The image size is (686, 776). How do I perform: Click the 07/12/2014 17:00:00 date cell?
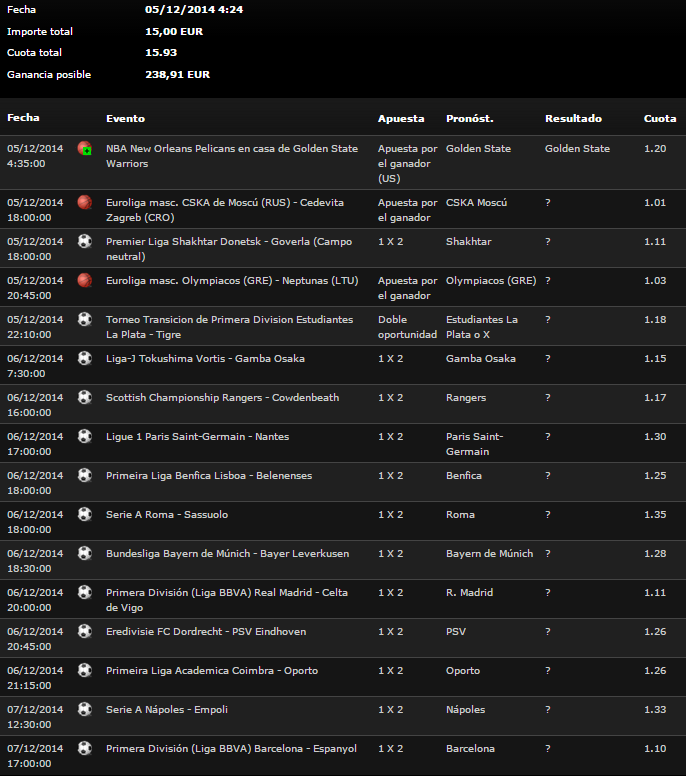pyautogui.click(x=35, y=756)
